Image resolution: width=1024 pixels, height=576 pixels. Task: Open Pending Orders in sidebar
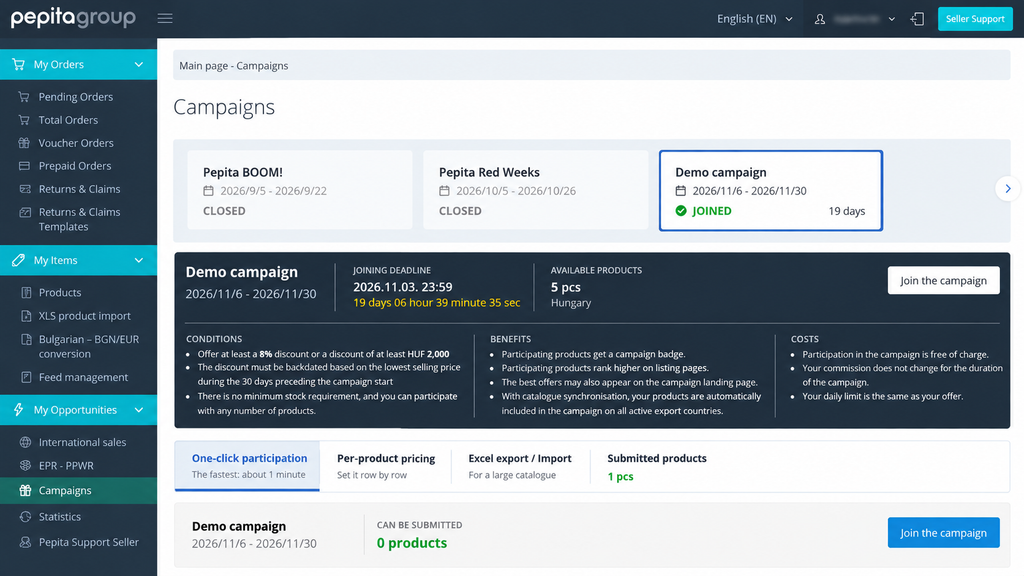pyautogui.click(x=76, y=97)
